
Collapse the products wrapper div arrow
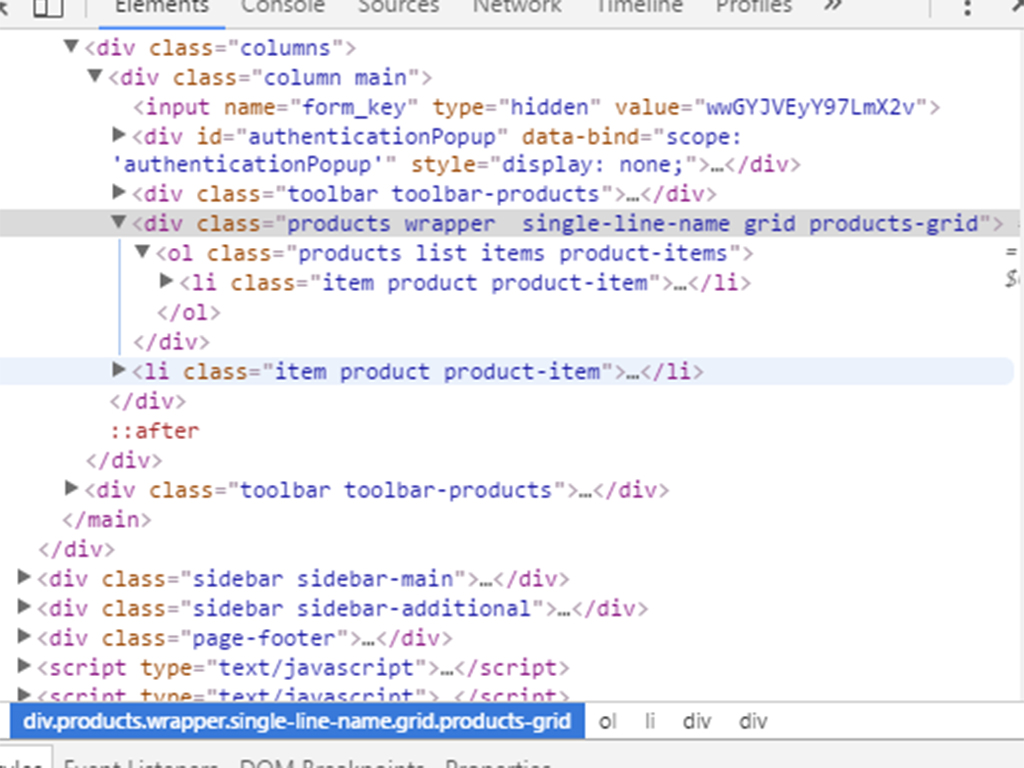119,223
